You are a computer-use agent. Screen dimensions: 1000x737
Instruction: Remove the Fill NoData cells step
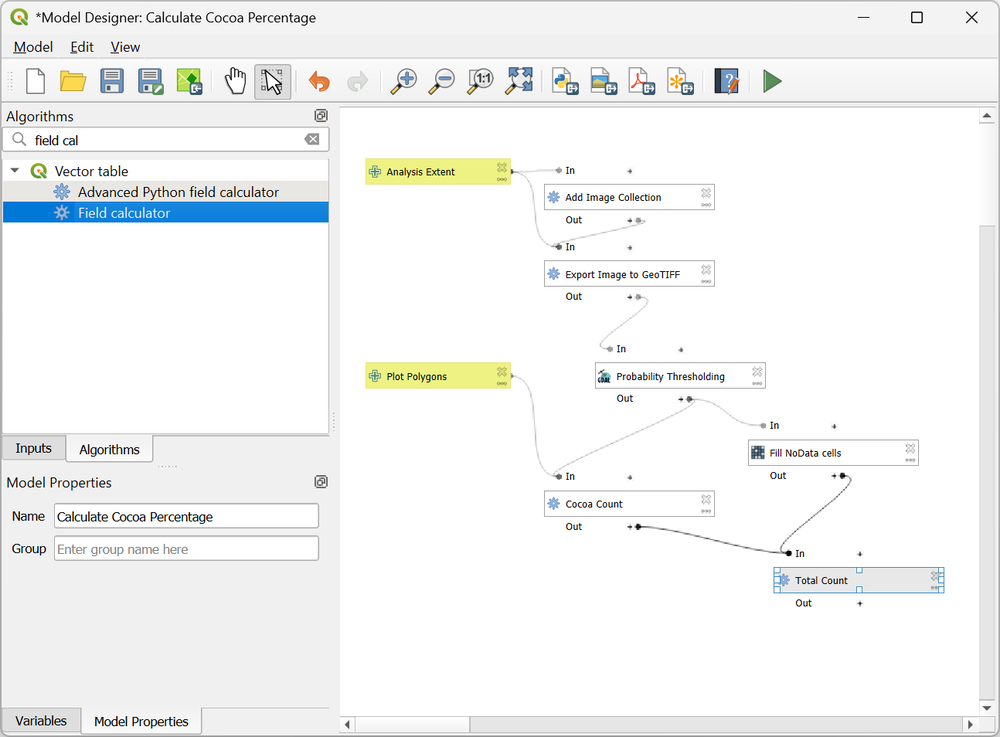(x=910, y=448)
